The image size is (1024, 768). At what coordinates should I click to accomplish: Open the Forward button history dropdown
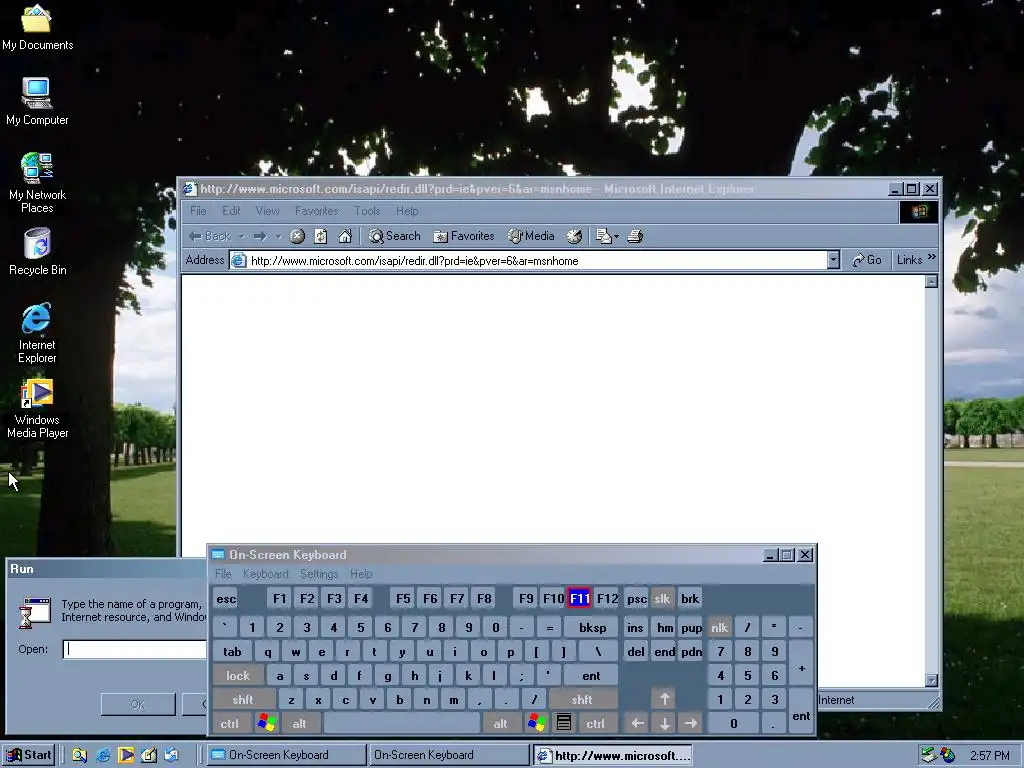tap(278, 236)
